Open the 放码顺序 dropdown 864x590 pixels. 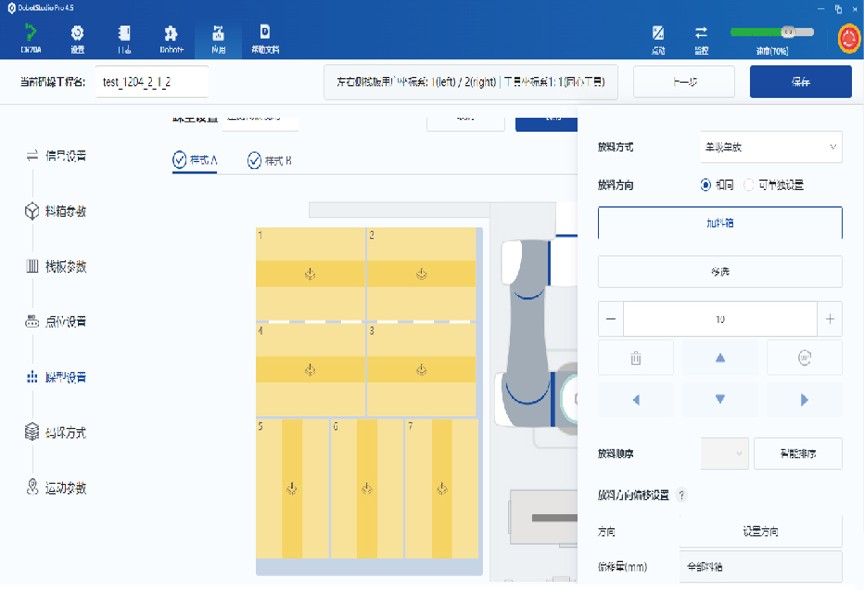pyautogui.click(x=724, y=453)
